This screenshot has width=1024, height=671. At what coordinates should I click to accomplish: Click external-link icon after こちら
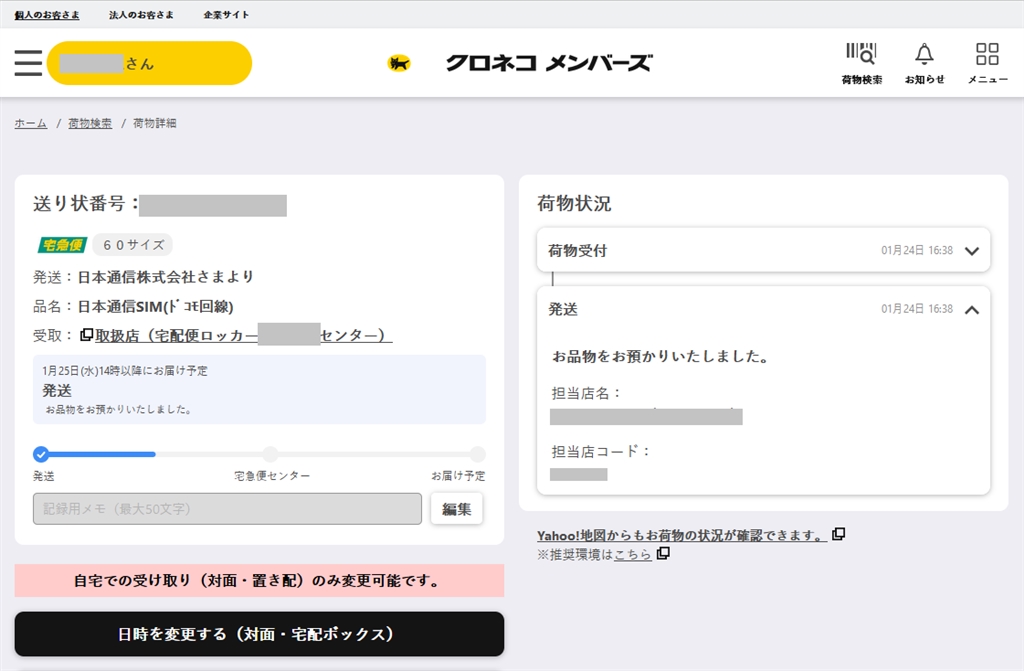tap(663, 553)
